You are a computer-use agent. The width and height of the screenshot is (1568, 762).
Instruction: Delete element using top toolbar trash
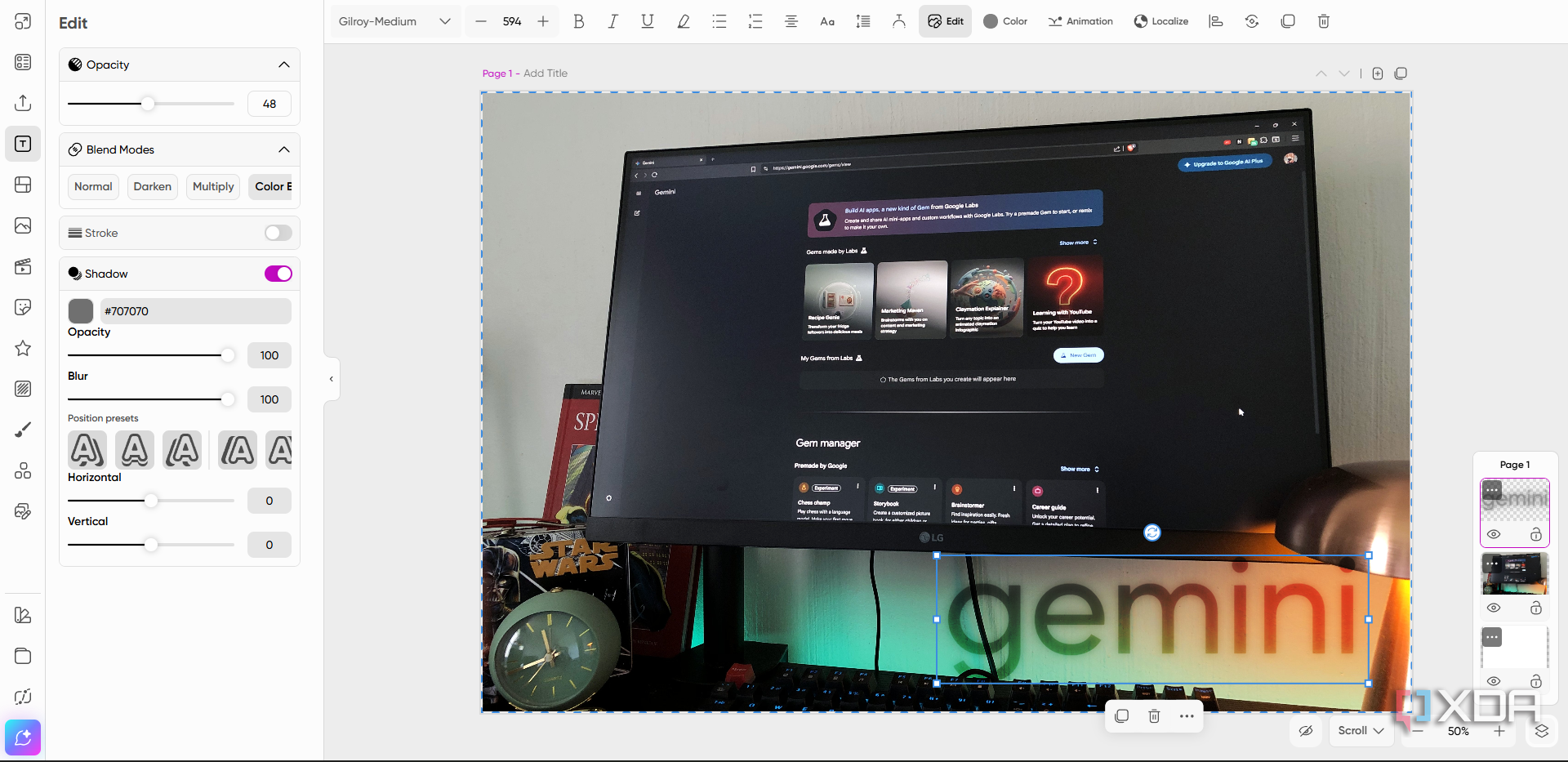click(1324, 21)
